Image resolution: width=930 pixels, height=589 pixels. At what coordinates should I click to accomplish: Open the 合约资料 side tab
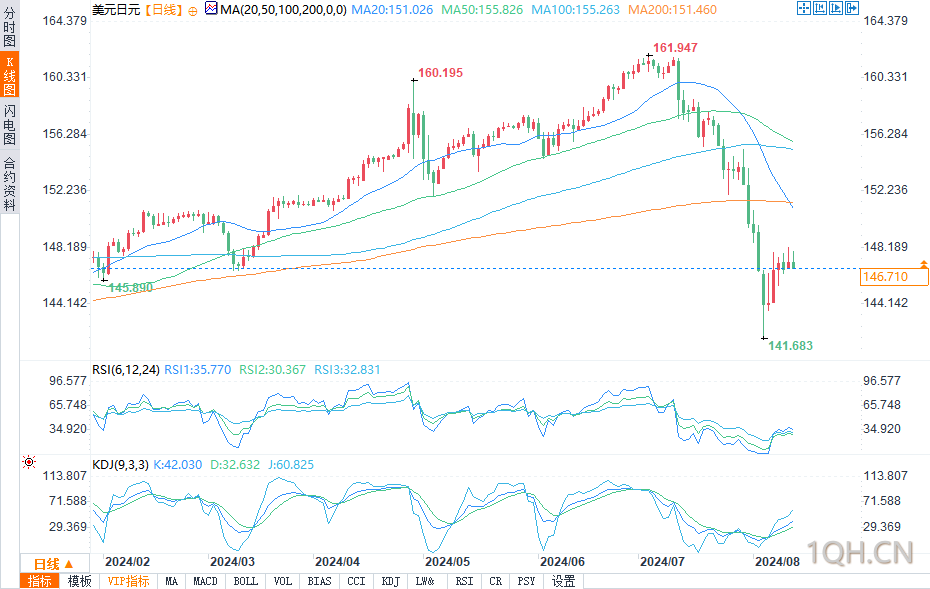coord(9,183)
